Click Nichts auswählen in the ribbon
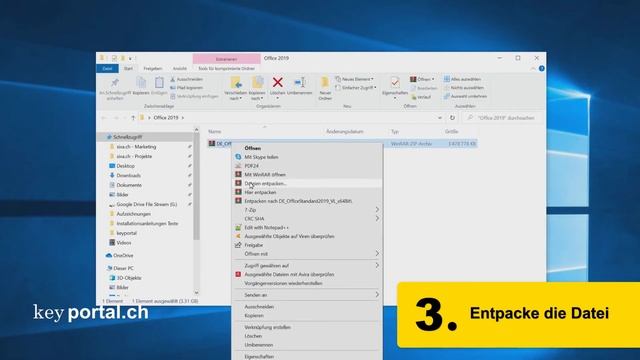The image size is (640, 360). click(464, 88)
